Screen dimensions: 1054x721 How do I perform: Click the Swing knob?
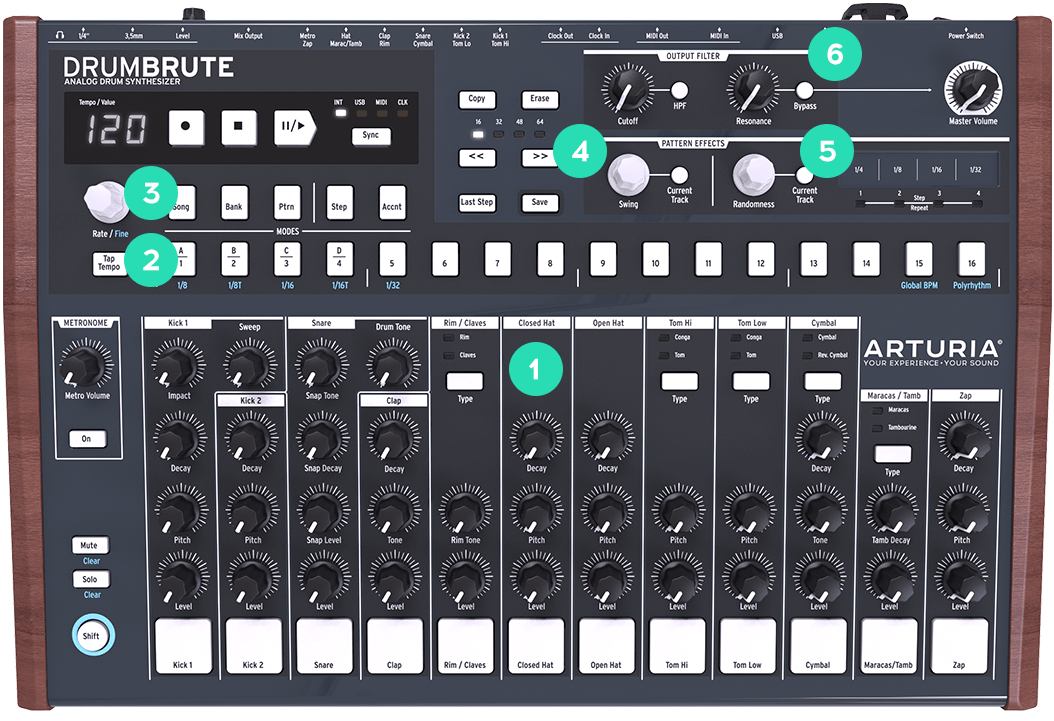coord(629,175)
